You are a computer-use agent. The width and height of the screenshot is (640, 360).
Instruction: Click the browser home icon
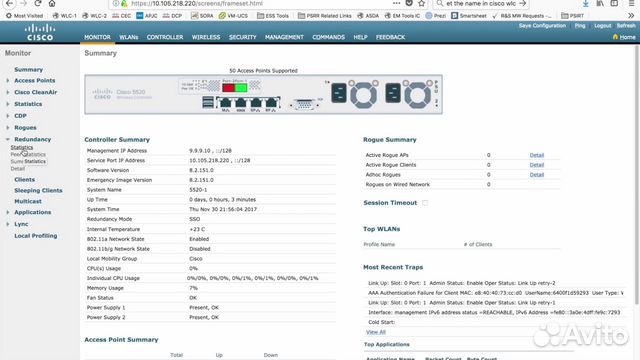point(52,3)
